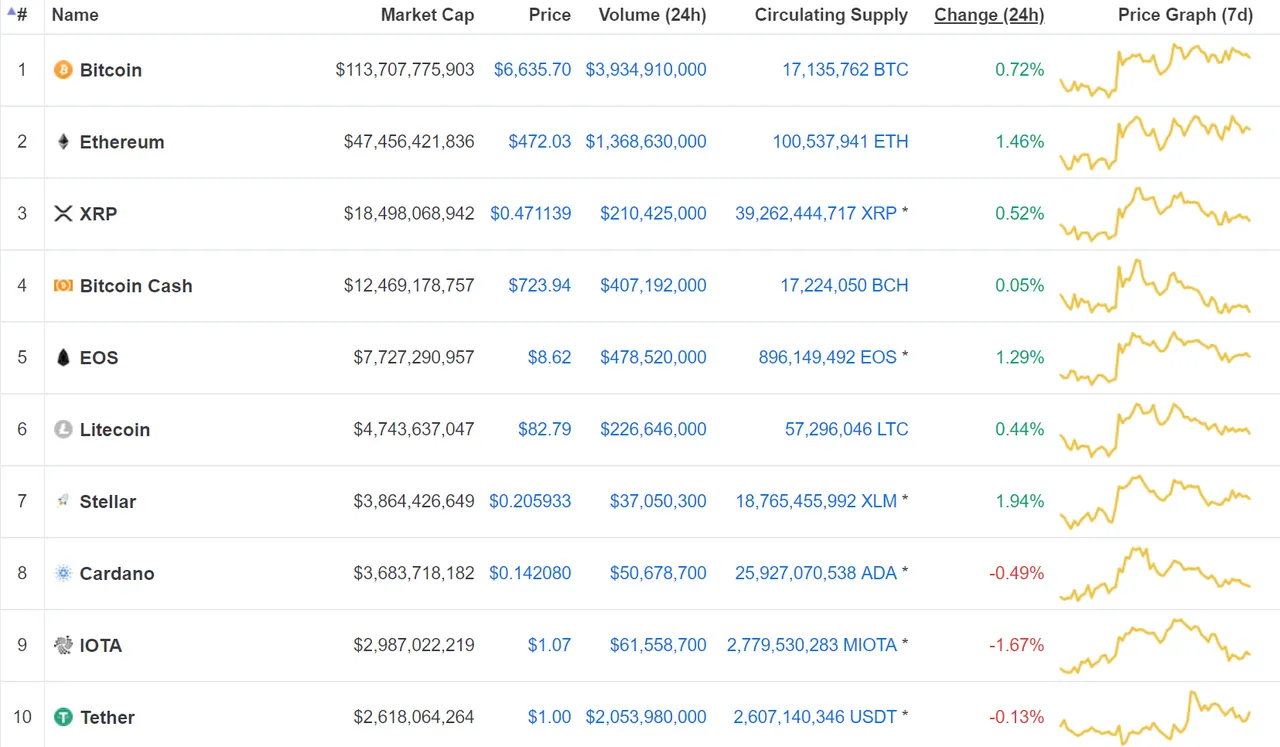Image resolution: width=1280 pixels, height=747 pixels.
Task: Click XRP volume $210,425,000
Action: 653,214
